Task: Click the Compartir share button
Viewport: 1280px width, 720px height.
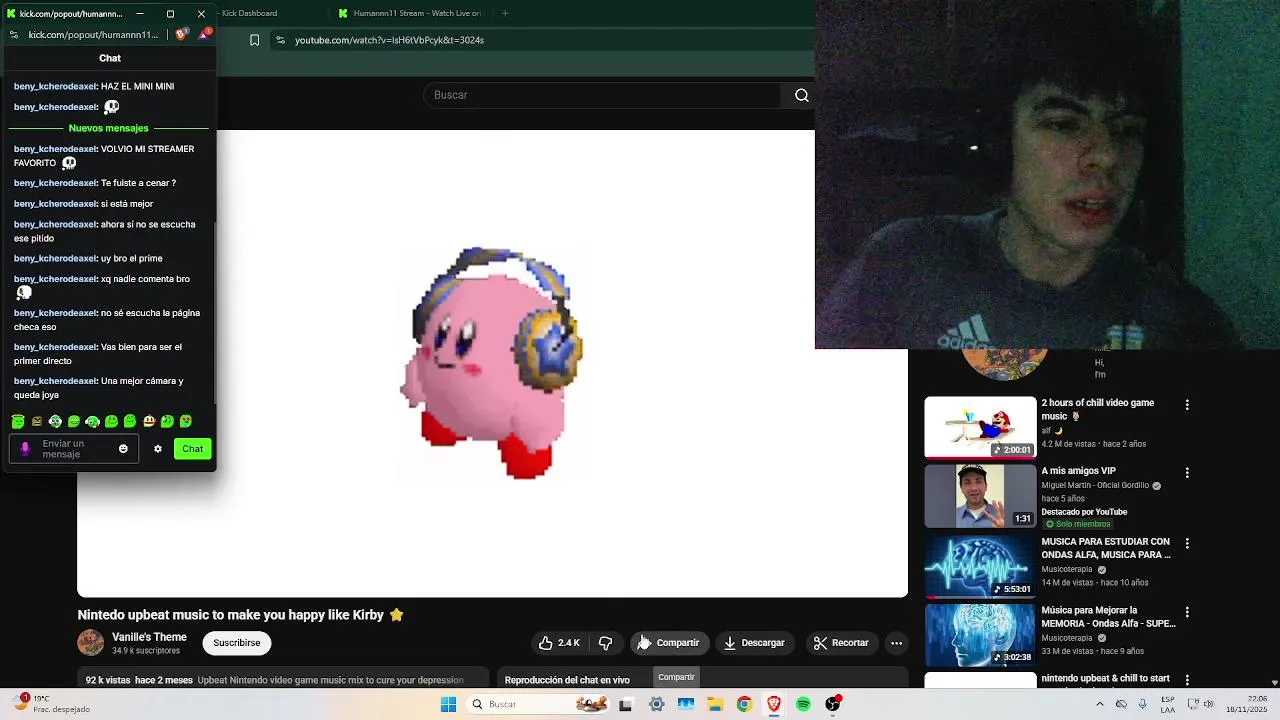Action: point(669,643)
